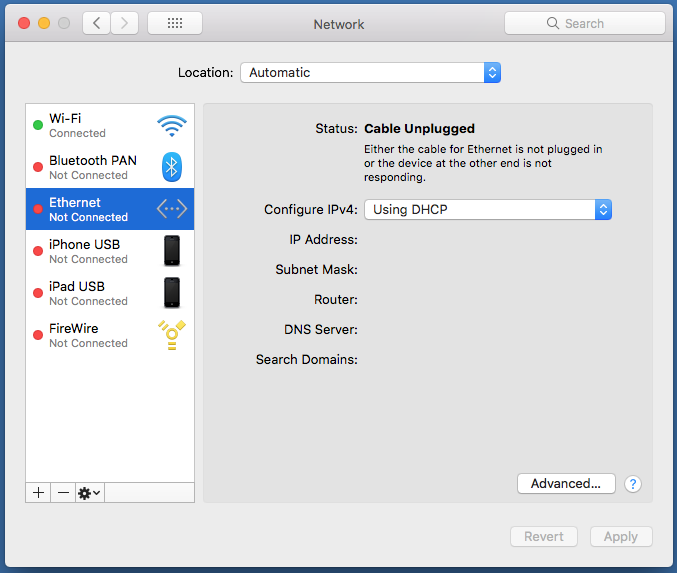The image size is (677, 573).
Task: Click the Search Domains label
Action: tap(307, 359)
